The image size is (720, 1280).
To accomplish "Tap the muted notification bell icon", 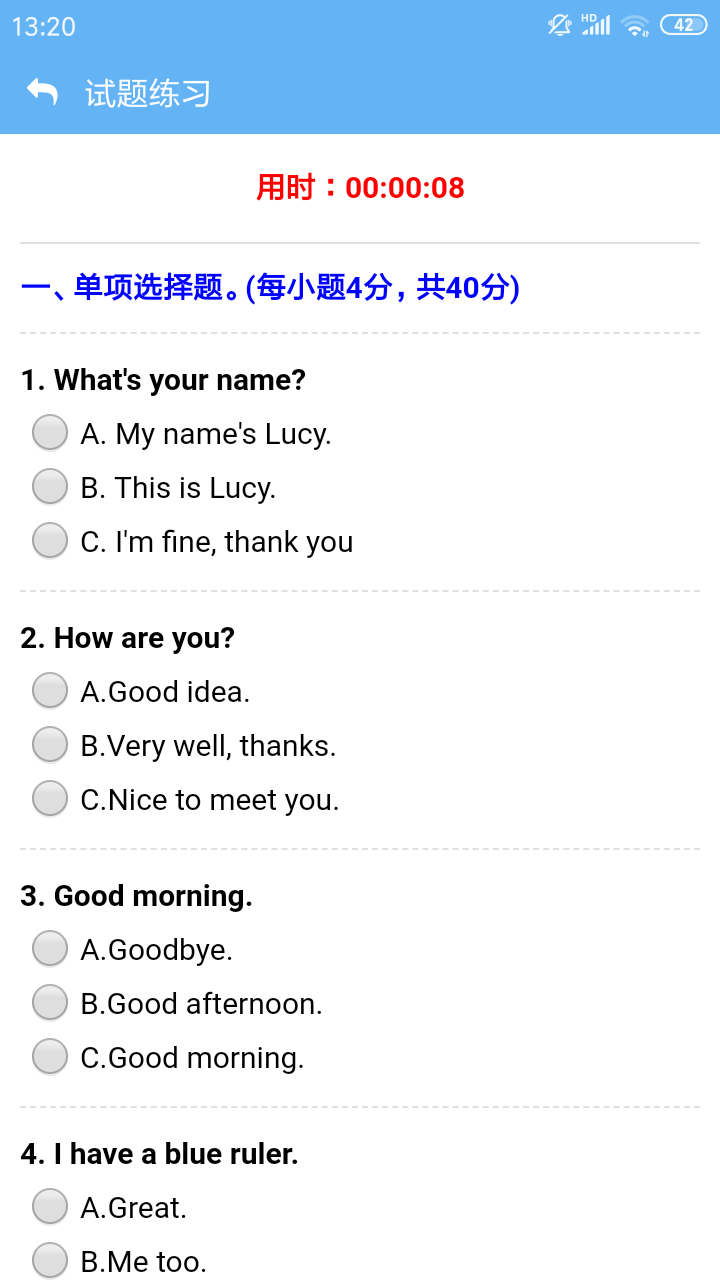I will pos(559,25).
